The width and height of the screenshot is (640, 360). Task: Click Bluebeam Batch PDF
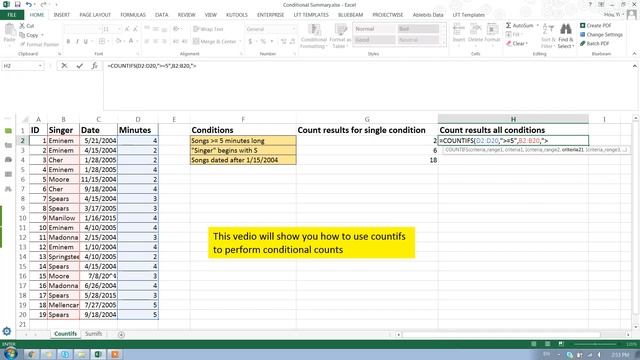point(594,43)
